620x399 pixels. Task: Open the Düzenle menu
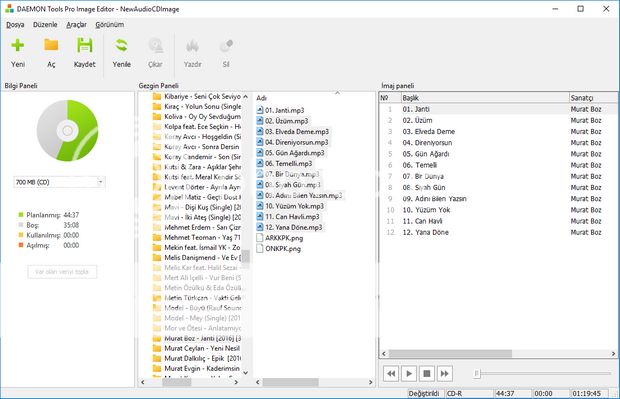pos(45,25)
